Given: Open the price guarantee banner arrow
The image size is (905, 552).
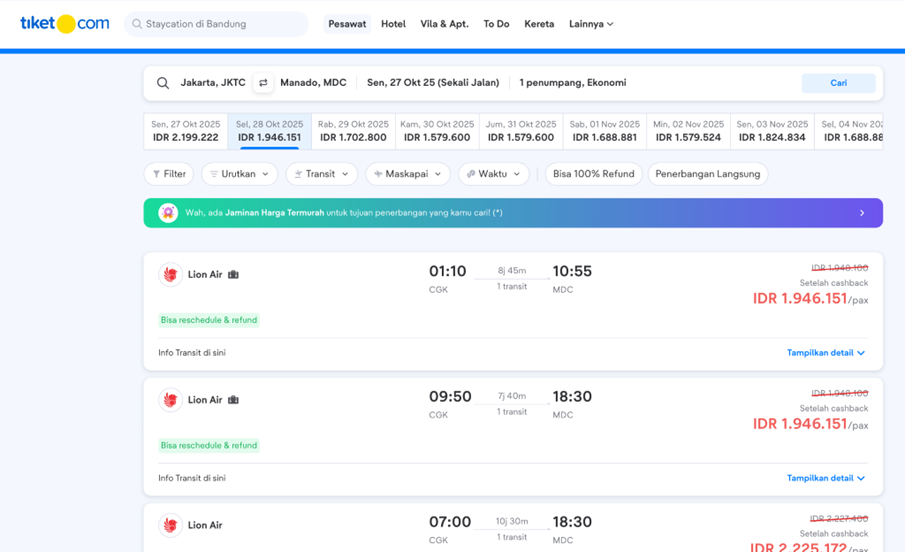Looking at the screenshot, I should (862, 213).
